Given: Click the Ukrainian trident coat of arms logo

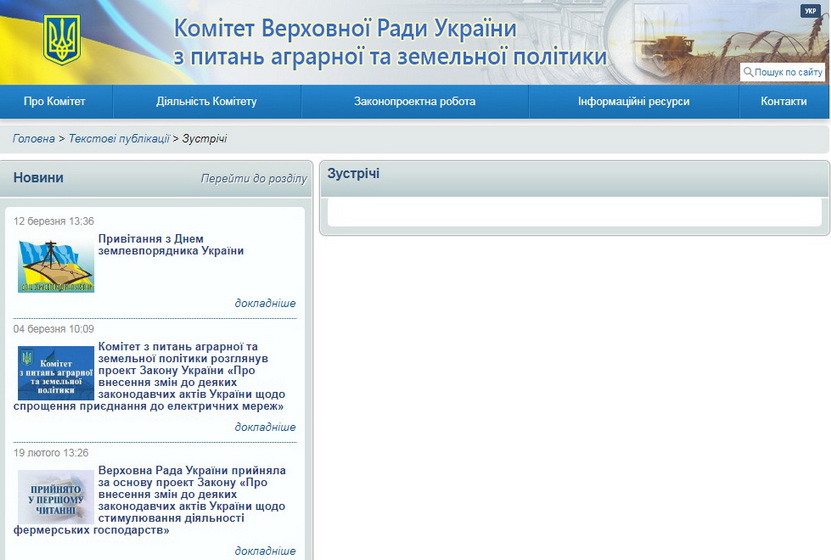Looking at the screenshot, I should [x=61, y=40].
